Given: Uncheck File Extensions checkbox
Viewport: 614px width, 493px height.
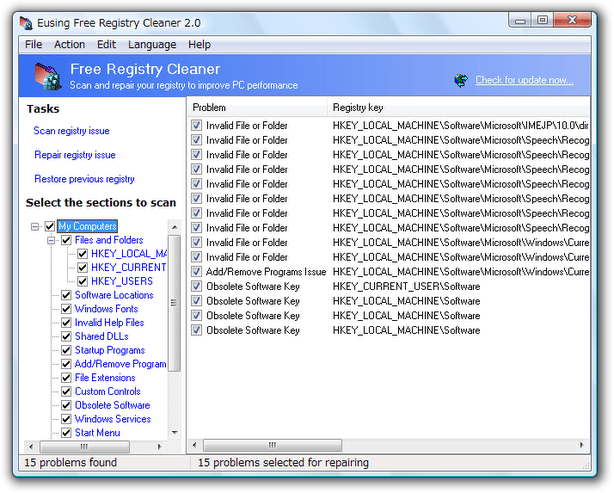Looking at the screenshot, I should 66,377.
